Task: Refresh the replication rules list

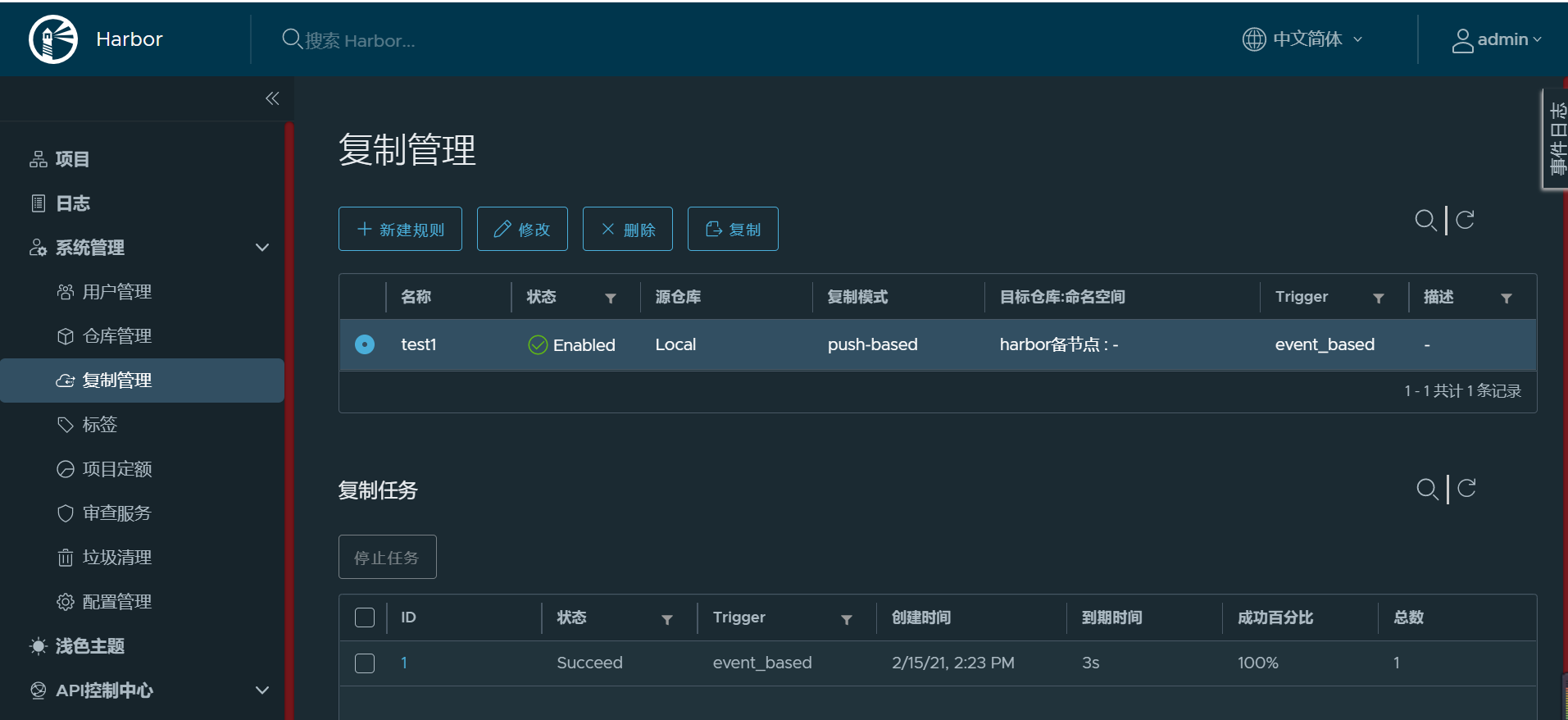Action: coord(1466,219)
